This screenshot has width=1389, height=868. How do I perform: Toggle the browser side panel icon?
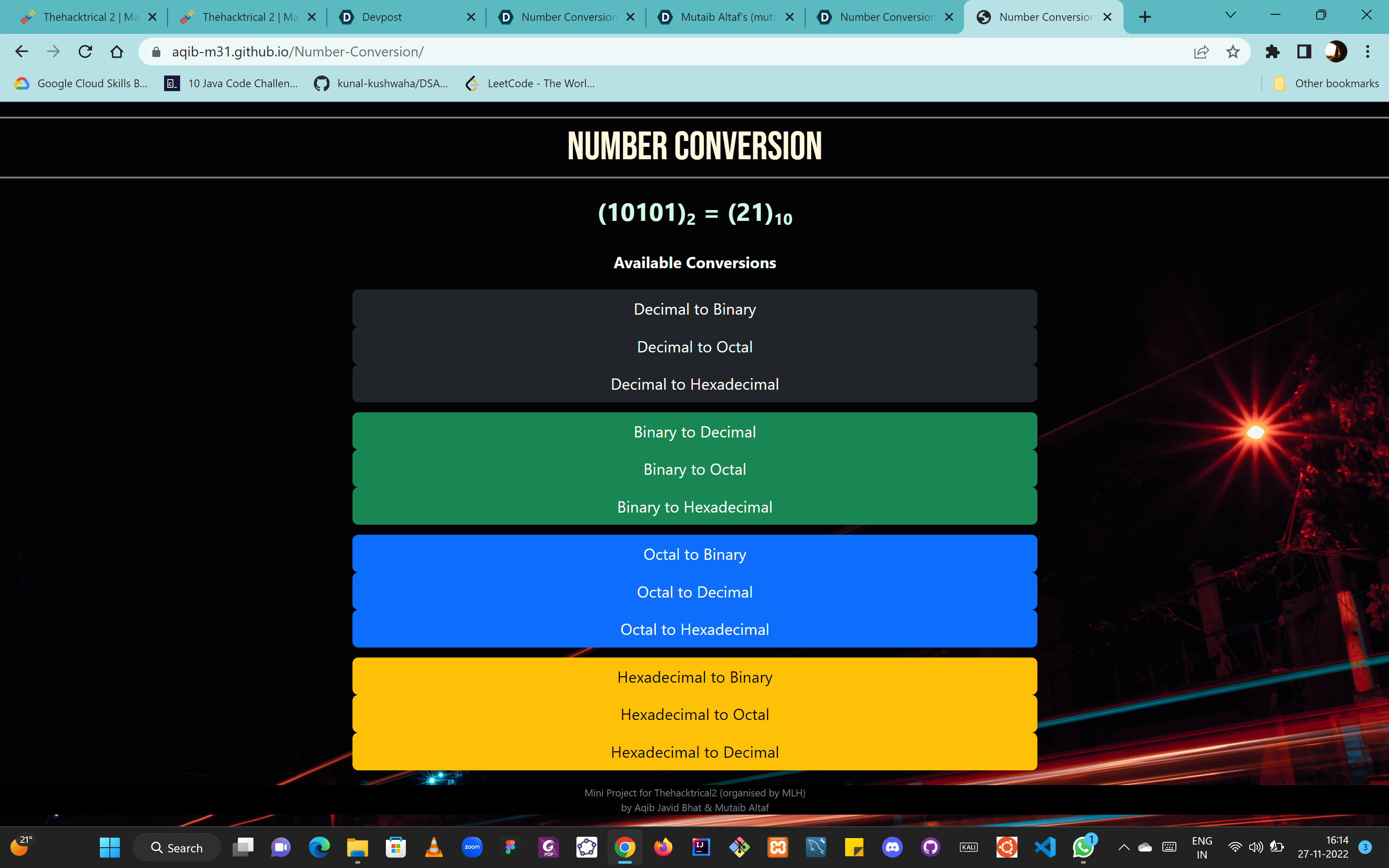click(x=1304, y=52)
